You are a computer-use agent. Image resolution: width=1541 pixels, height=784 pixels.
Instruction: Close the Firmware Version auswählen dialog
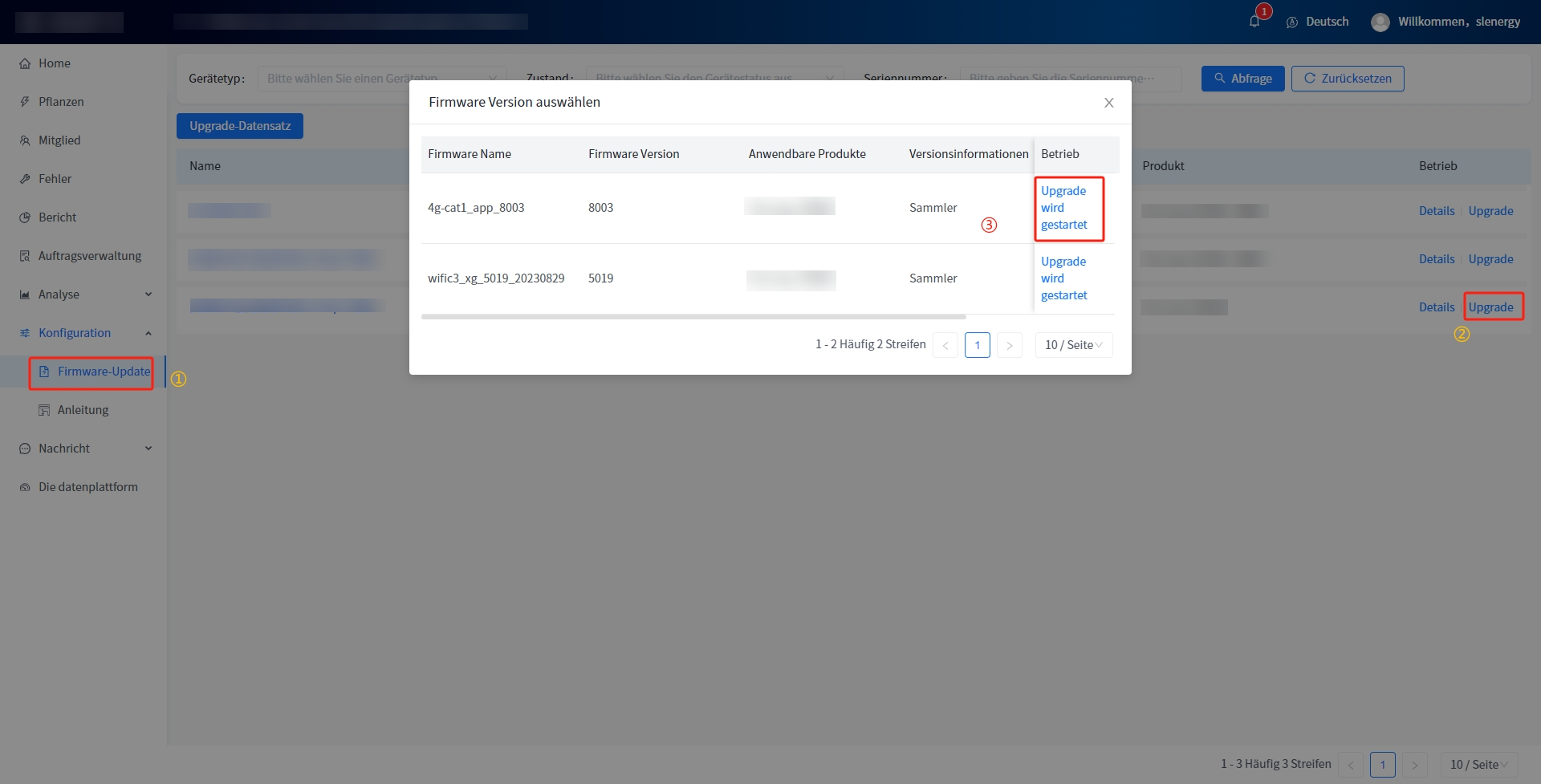tap(1108, 103)
